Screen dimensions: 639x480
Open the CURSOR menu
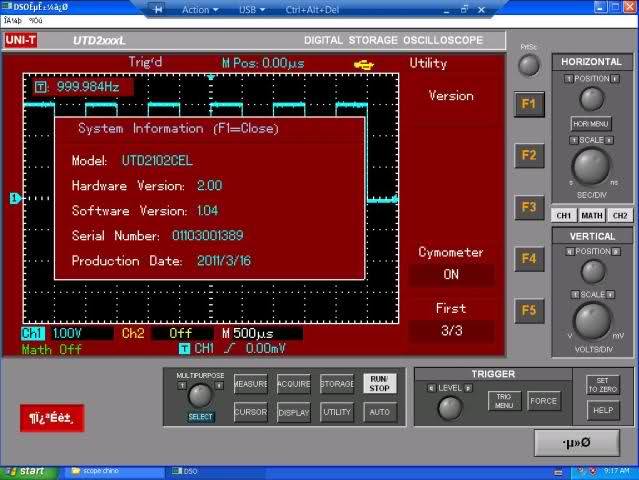251,412
